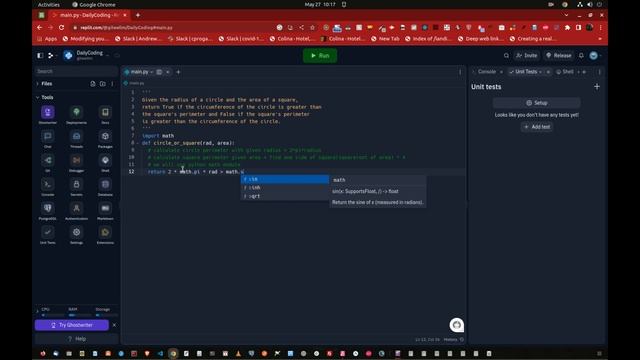Click the sidebar Search field
Viewport: 640px width, 360px height.
76,71
